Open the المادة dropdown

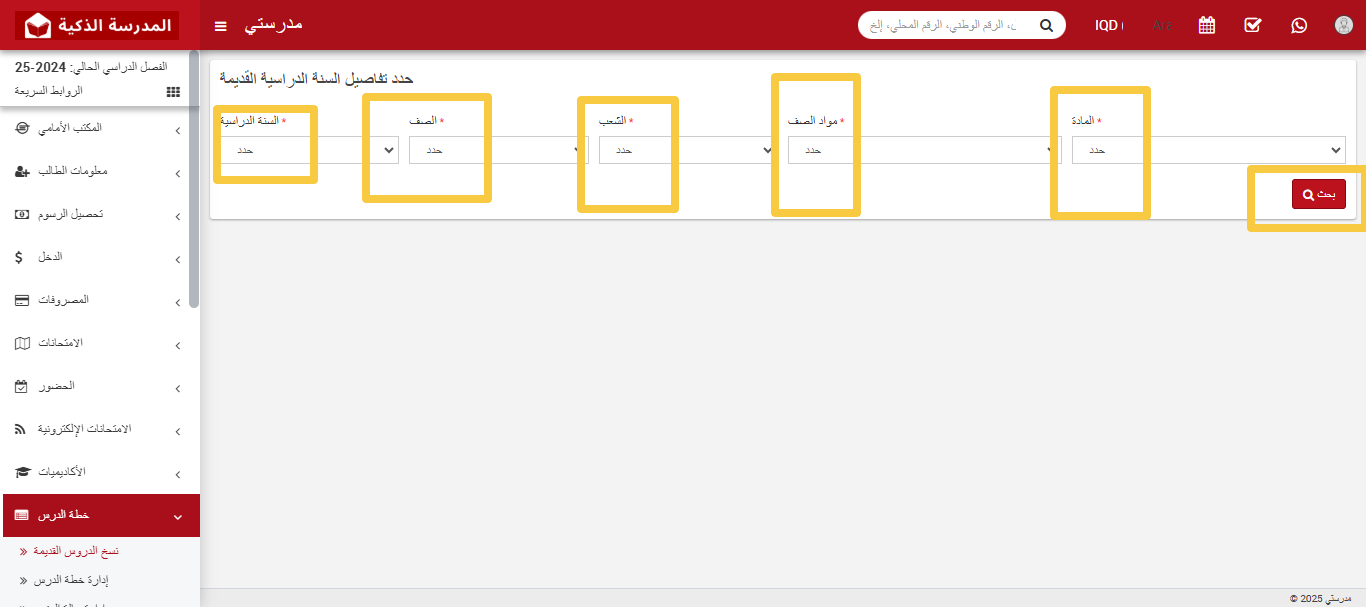click(x=1208, y=150)
